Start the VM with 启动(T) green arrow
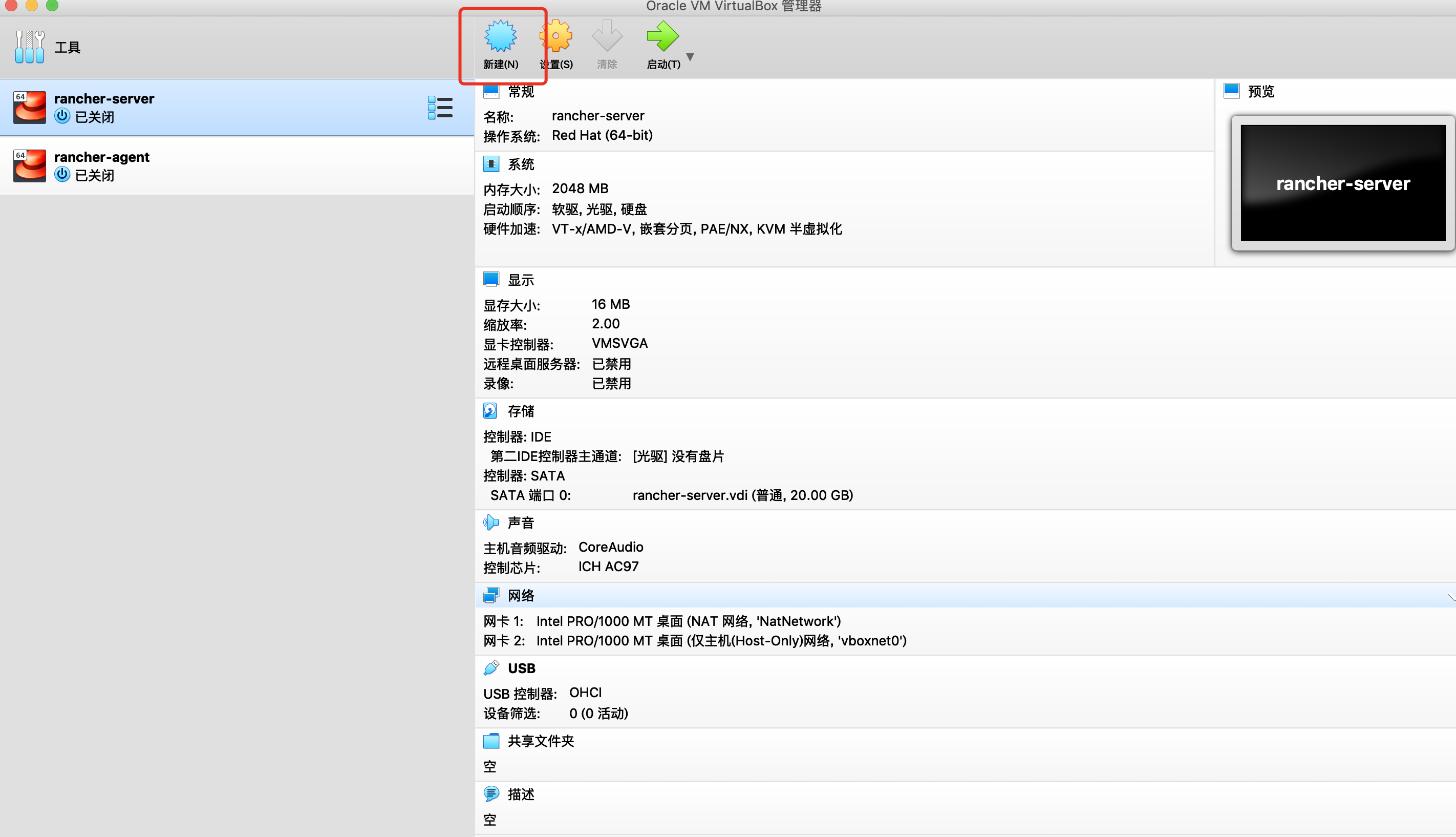Viewport: 1456px width, 837px height. tap(662, 36)
